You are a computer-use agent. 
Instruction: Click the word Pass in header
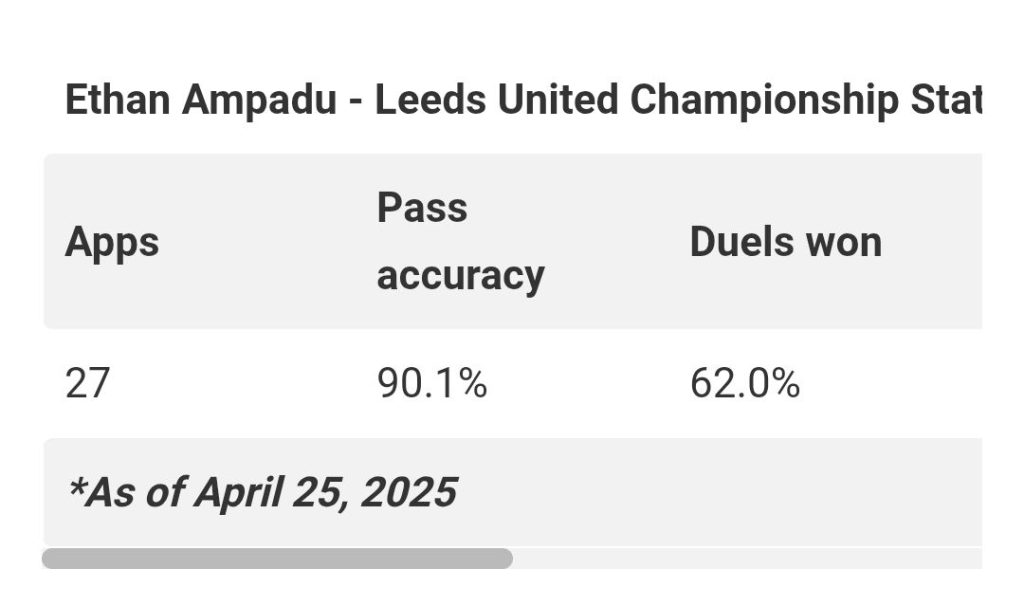pos(422,208)
